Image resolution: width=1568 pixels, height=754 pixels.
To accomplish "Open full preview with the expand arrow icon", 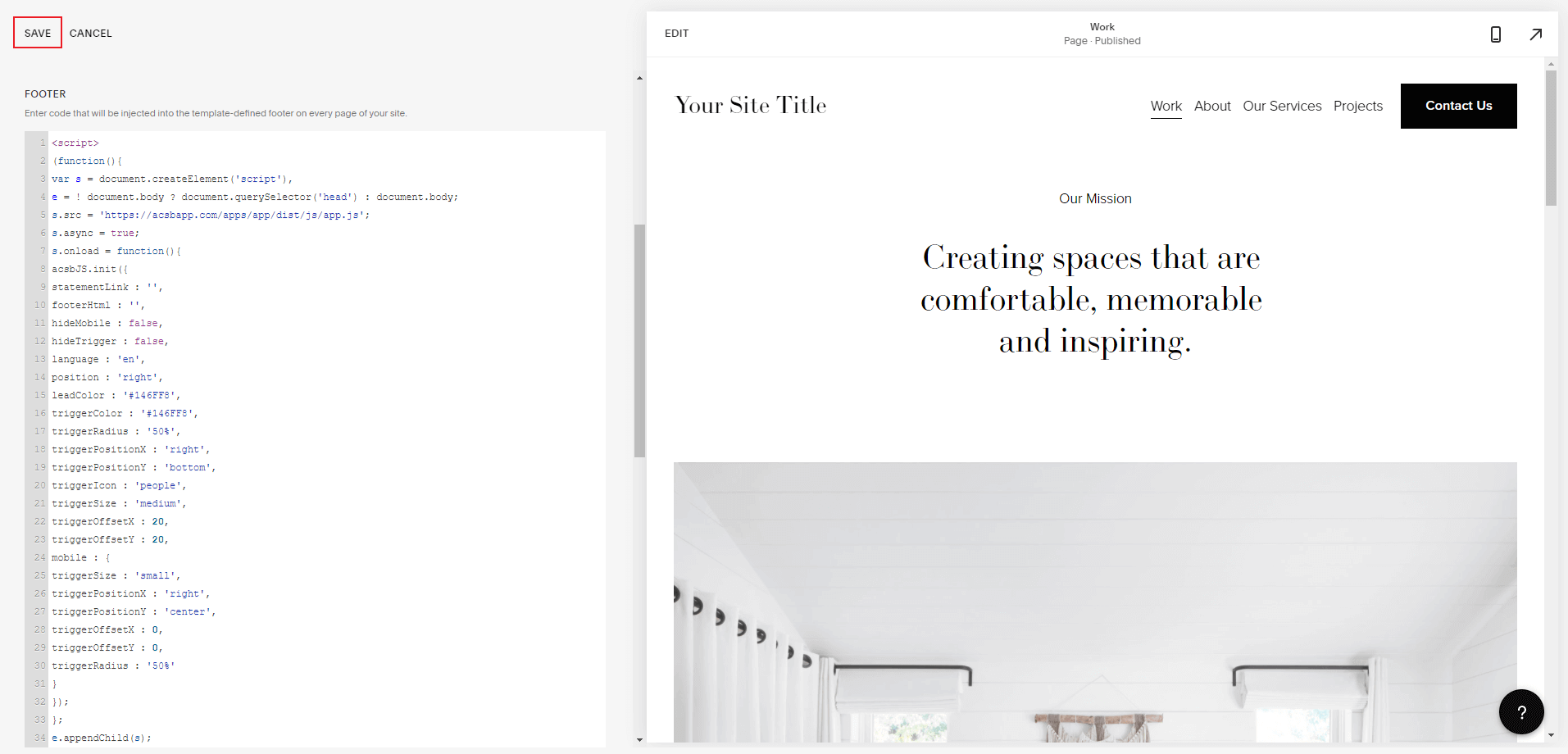I will 1536,34.
